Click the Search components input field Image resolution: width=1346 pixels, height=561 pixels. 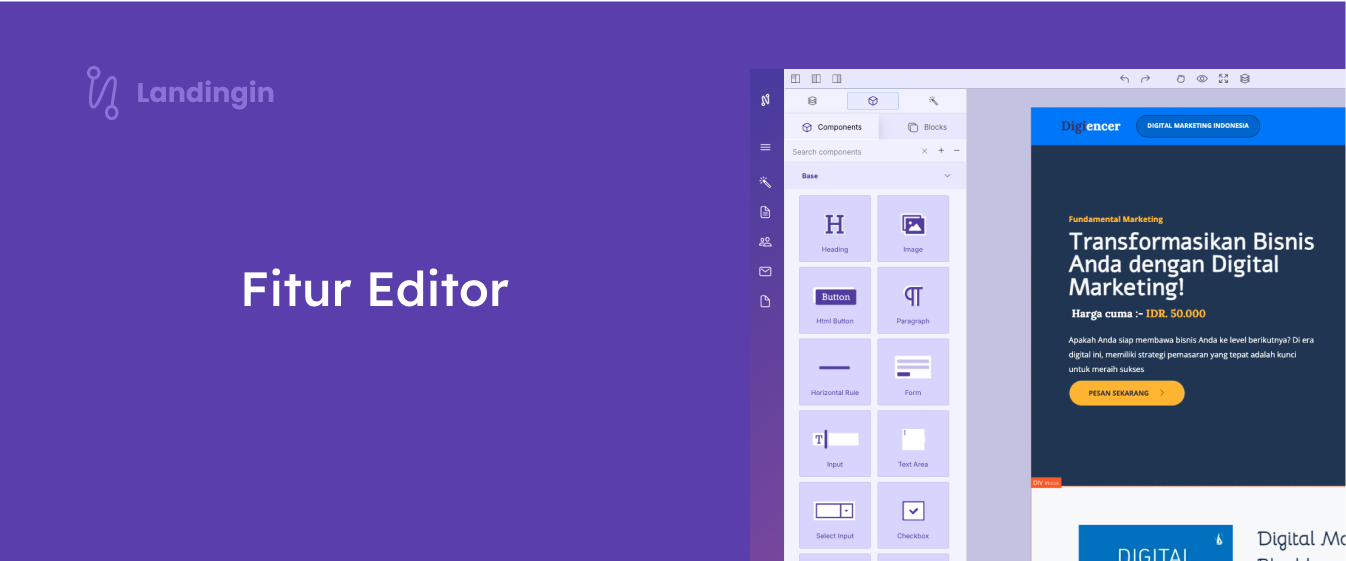[850, 152]
